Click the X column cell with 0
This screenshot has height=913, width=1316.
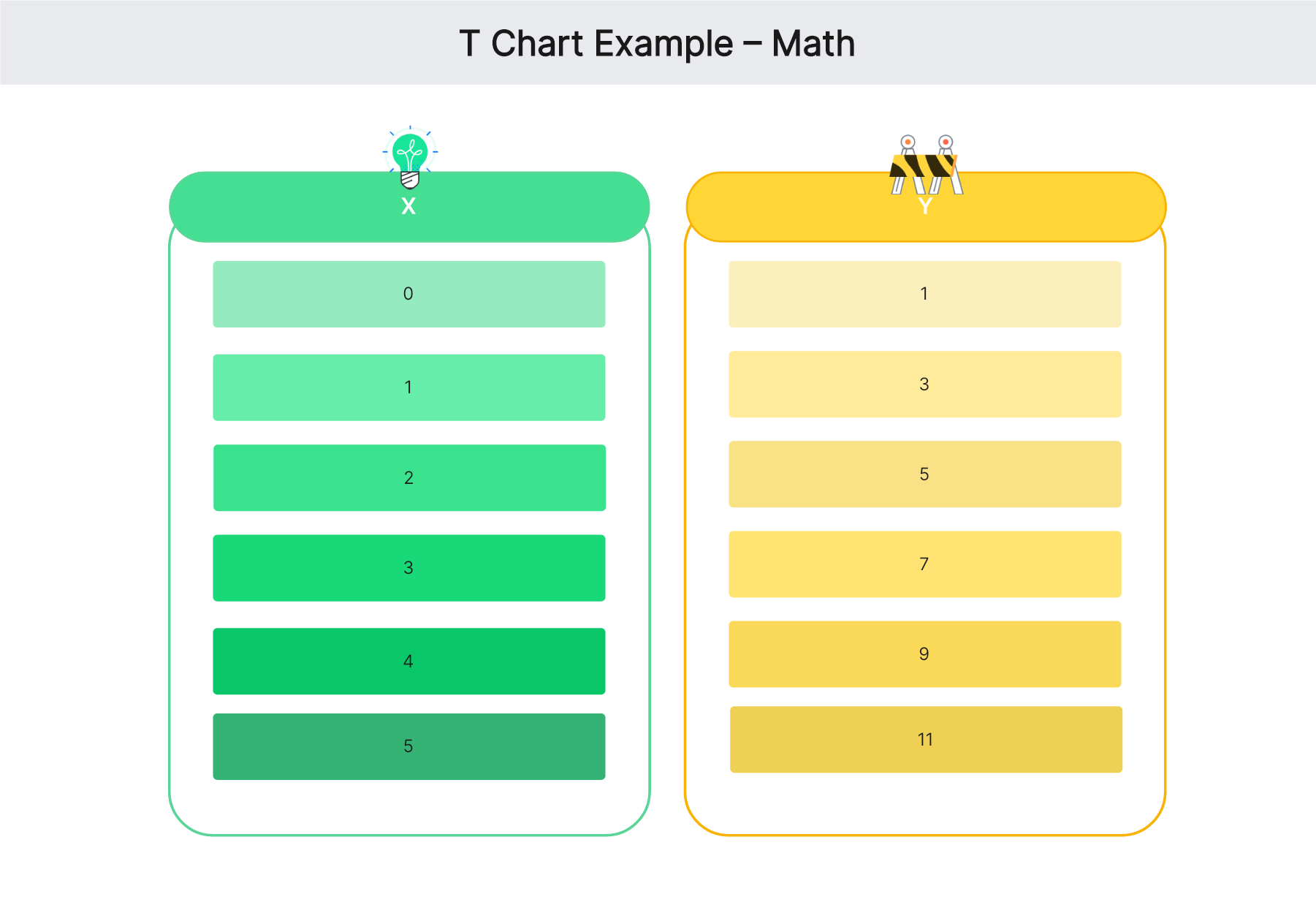(408, 294)
